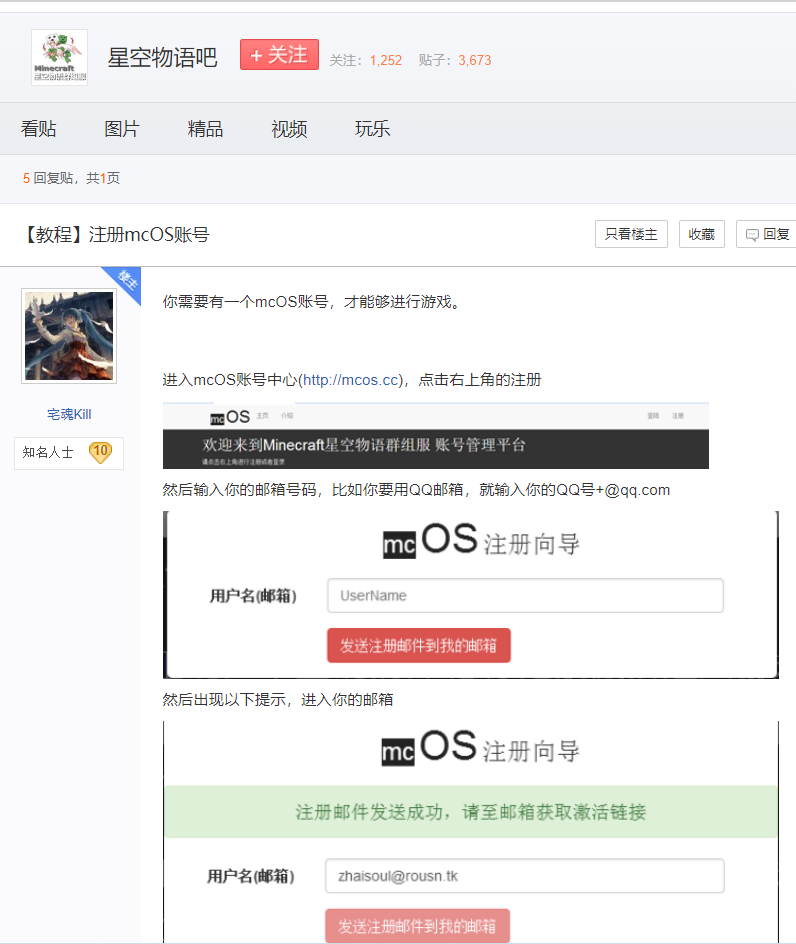The height and width of the screenshot is (944, 796).
Task: Click the blue 楼主 corner ribbon
Action: pos(126,280)
